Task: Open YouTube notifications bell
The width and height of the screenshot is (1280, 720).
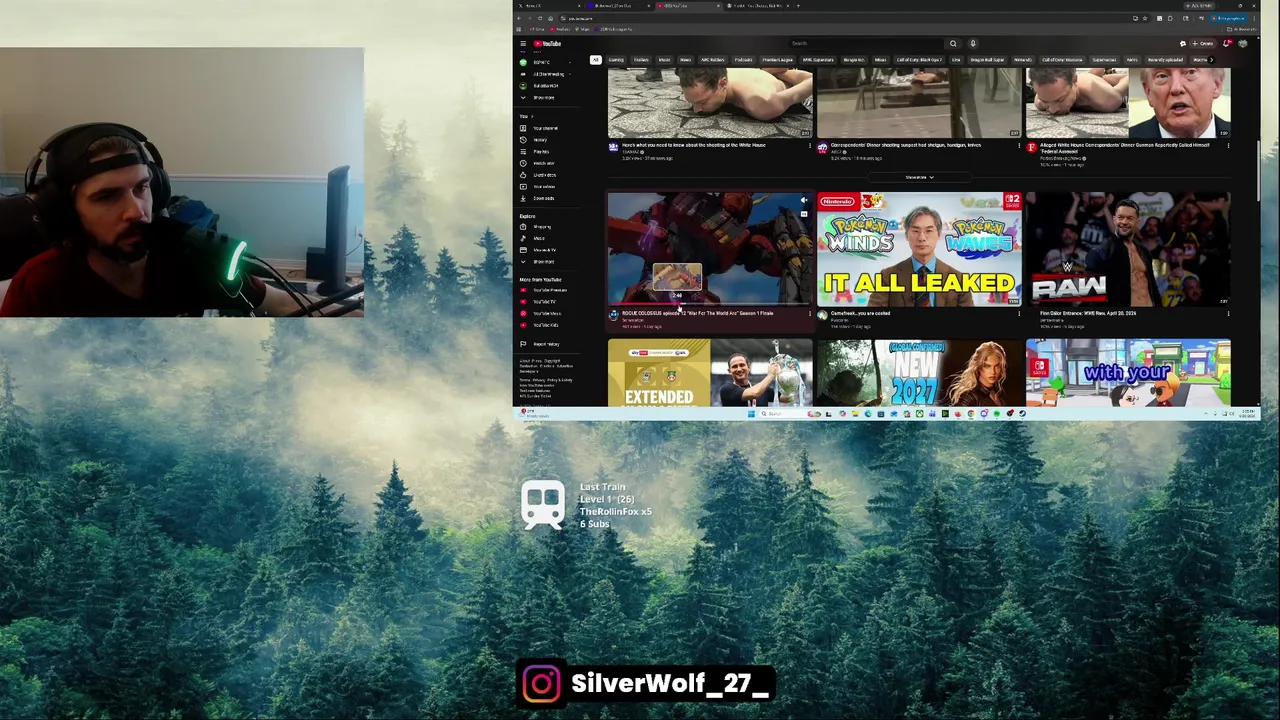Action: (1227, 43)
